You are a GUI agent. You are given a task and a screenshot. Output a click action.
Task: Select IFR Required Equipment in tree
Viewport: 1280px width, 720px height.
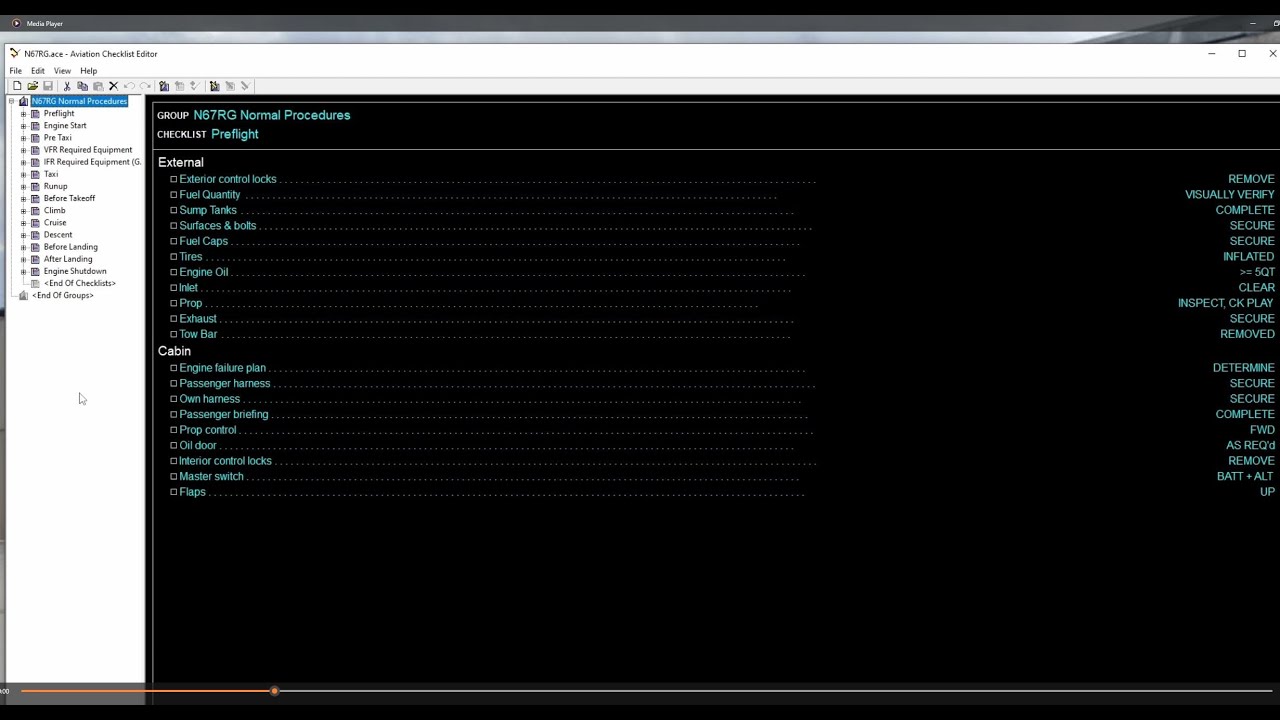point(92,162)
